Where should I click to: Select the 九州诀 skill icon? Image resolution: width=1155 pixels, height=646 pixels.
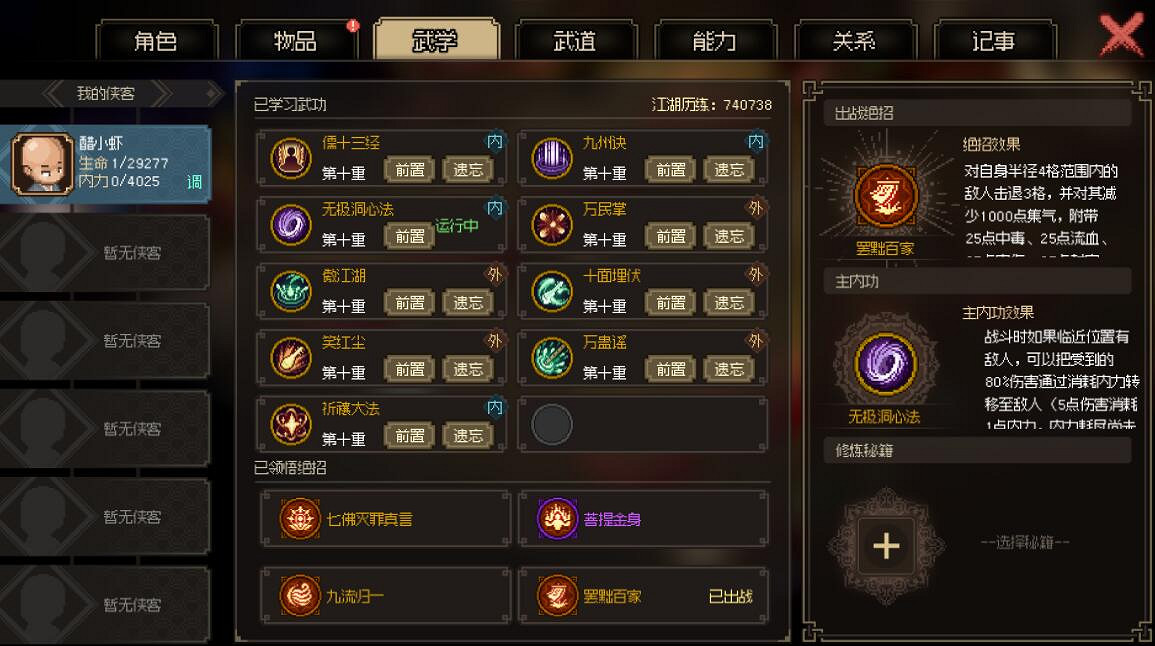point(552,158)
